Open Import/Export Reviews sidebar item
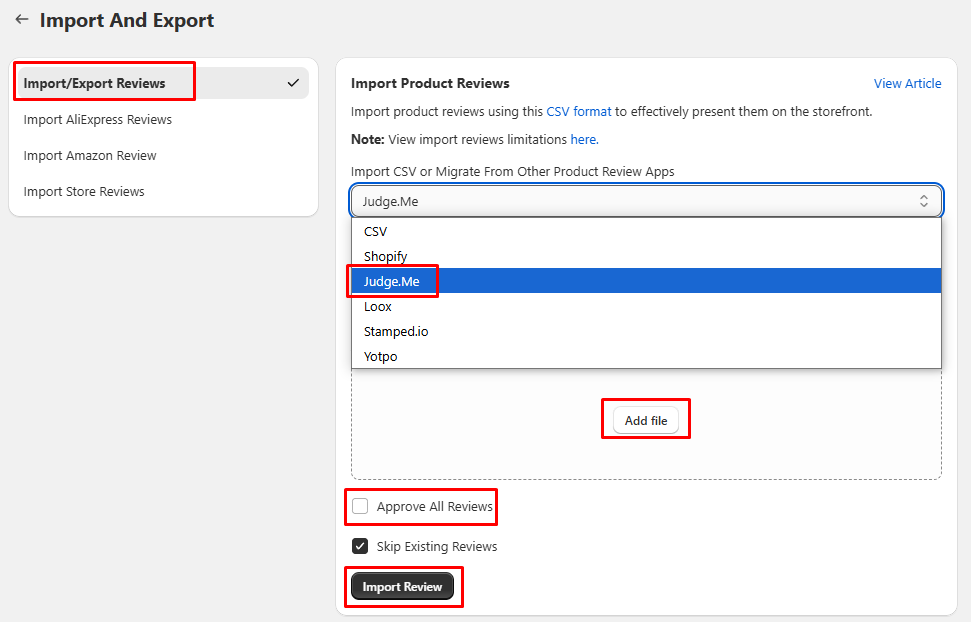 tap(163, 83)
